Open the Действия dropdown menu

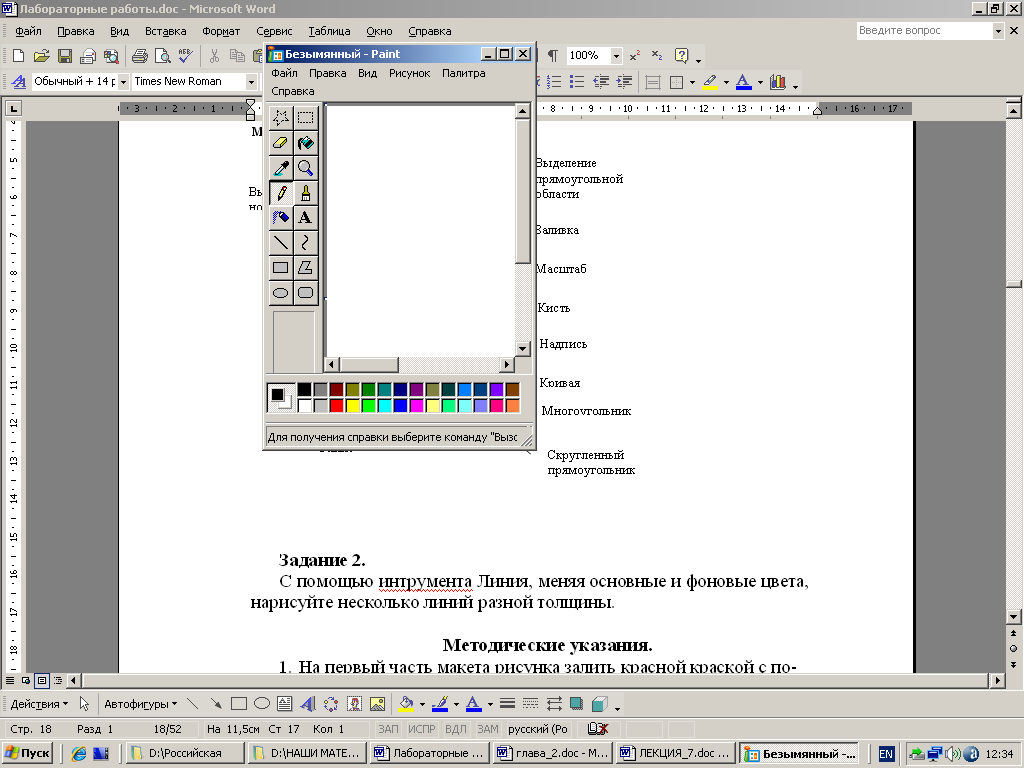pyautogui.click(x=39, y=704)
